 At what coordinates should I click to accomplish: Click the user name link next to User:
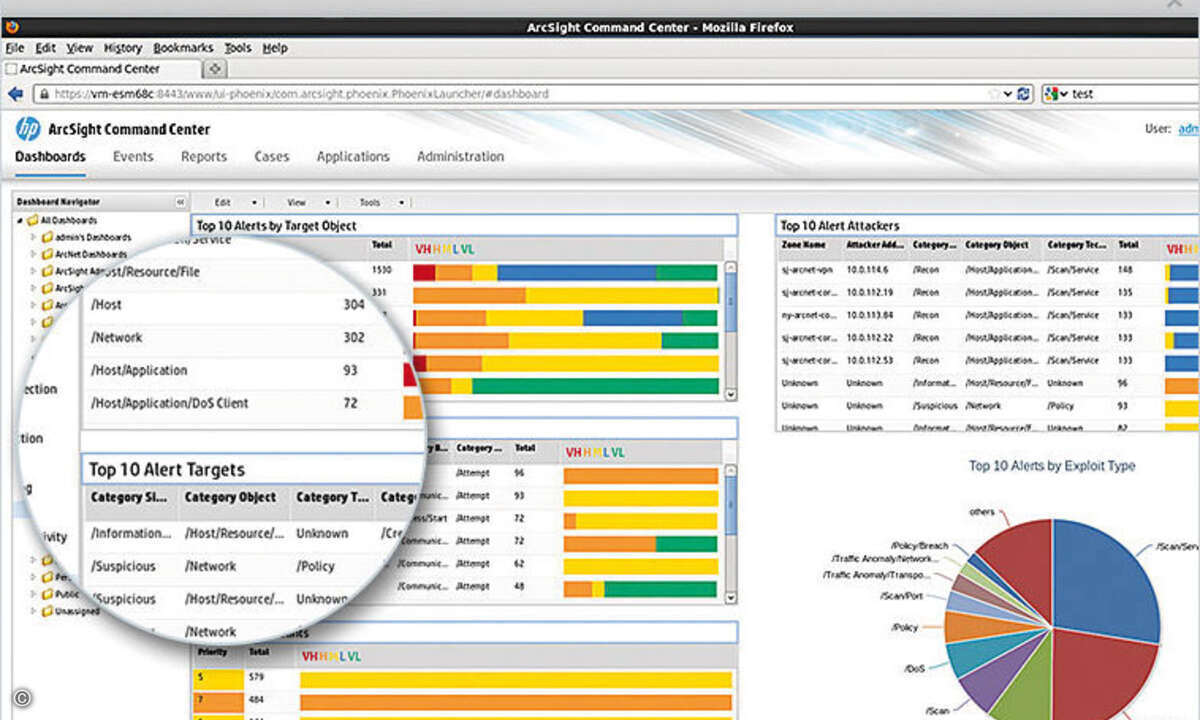(1189, 129)
